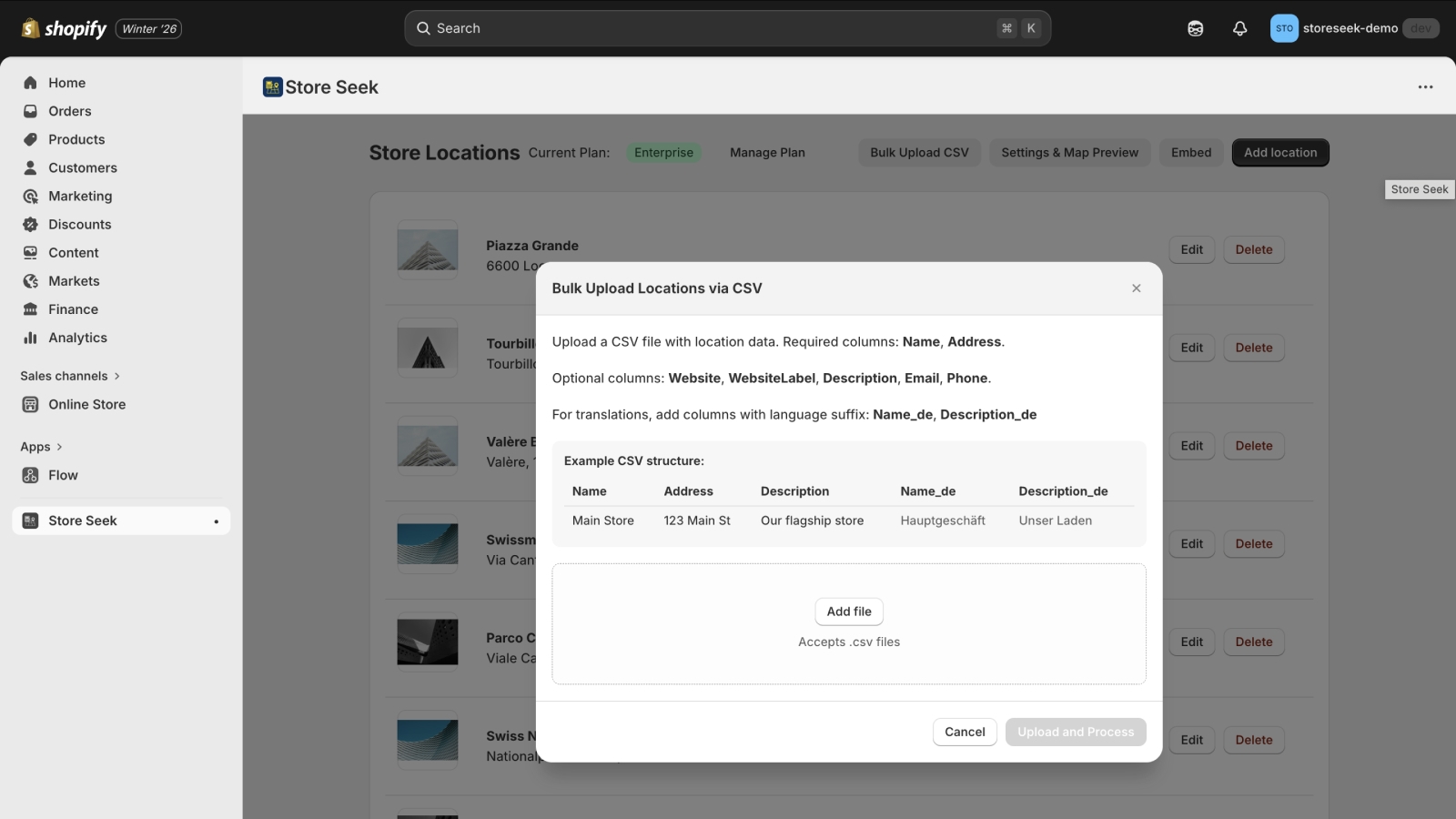This screenshot has height=819, width=1456.
Task: Expand the Apps section
Action: pos(61,447)
